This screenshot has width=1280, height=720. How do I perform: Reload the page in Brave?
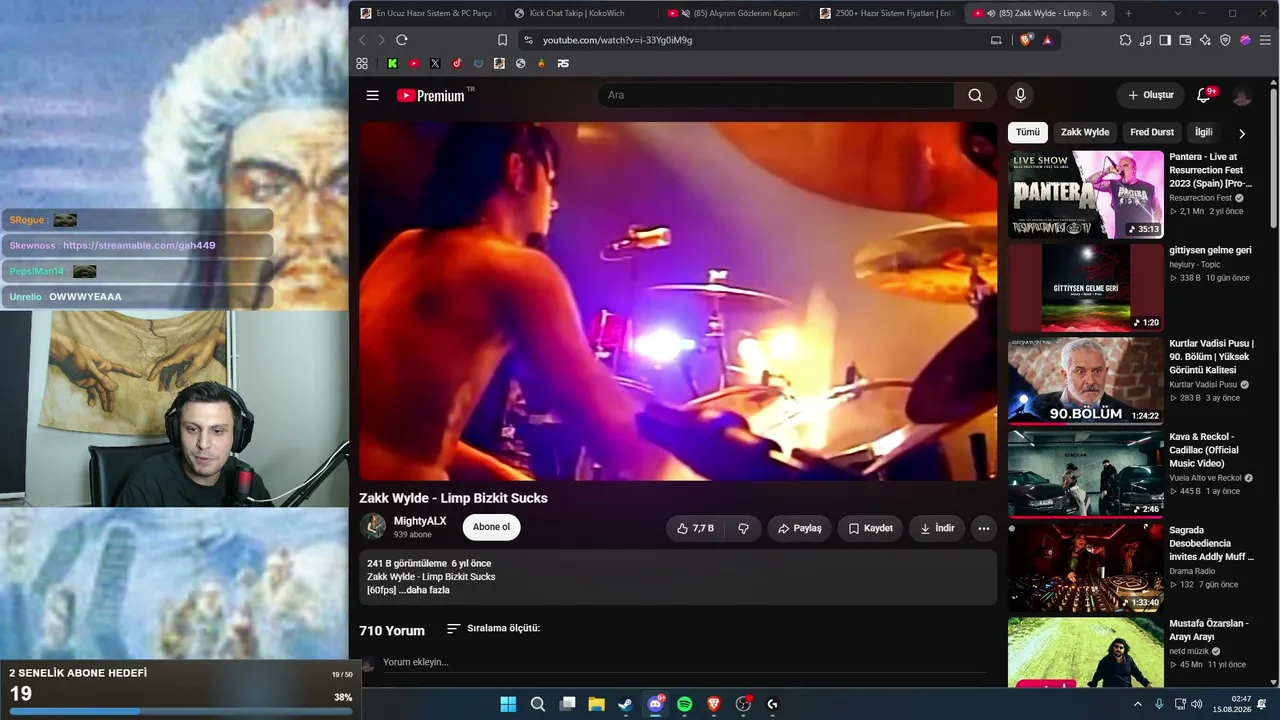402,40
